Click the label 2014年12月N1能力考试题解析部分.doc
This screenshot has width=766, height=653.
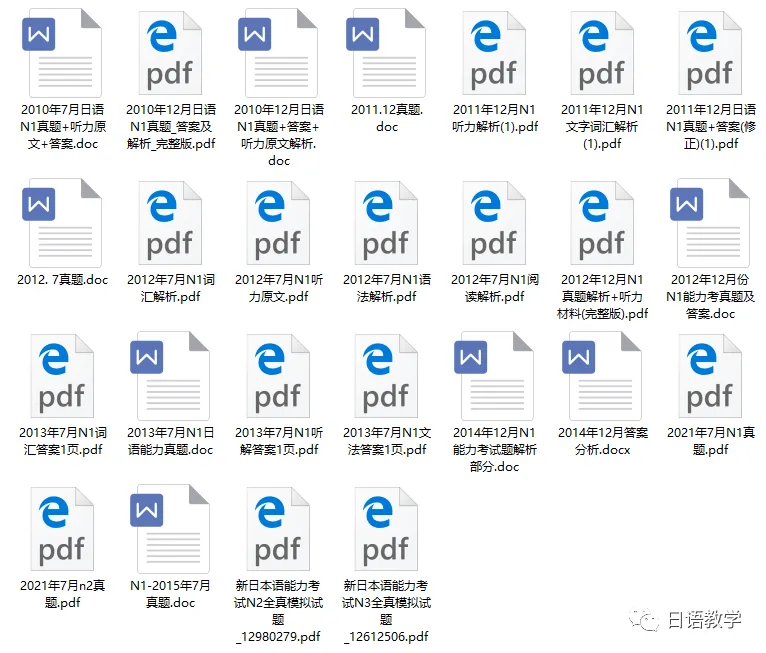(494, 449)
